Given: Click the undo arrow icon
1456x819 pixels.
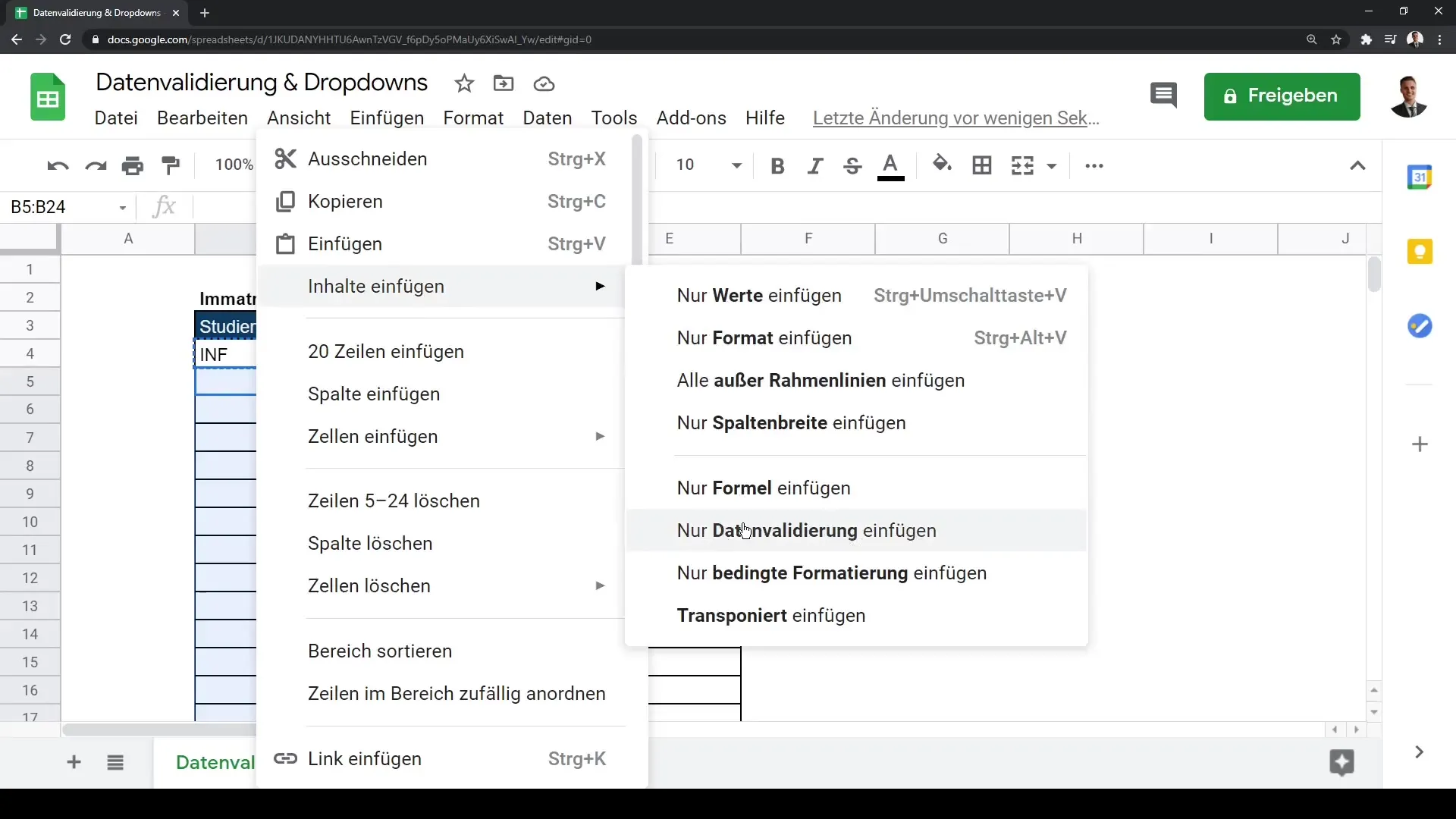Looking at the screenshot, I should click(x=58, y=165).
